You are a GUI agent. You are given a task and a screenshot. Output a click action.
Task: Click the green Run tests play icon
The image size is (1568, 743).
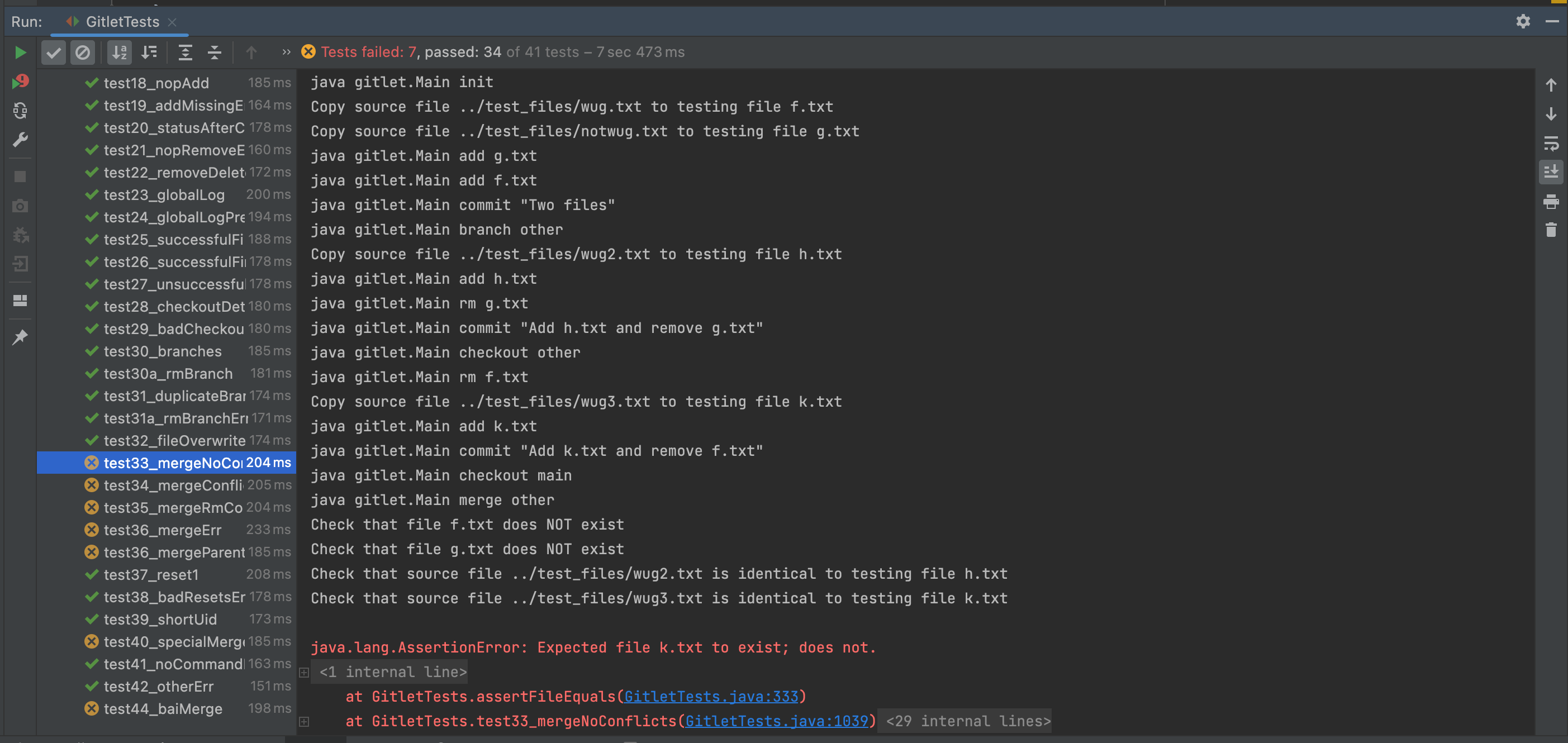point(20,53)
